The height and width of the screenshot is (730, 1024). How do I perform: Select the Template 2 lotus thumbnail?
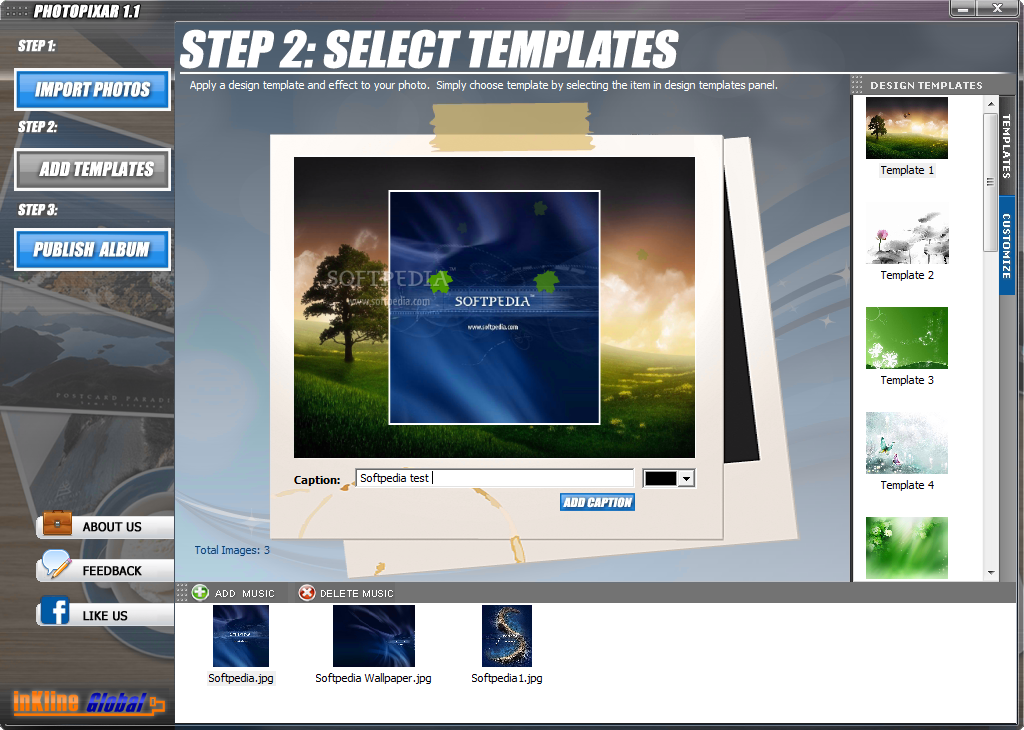906,233
